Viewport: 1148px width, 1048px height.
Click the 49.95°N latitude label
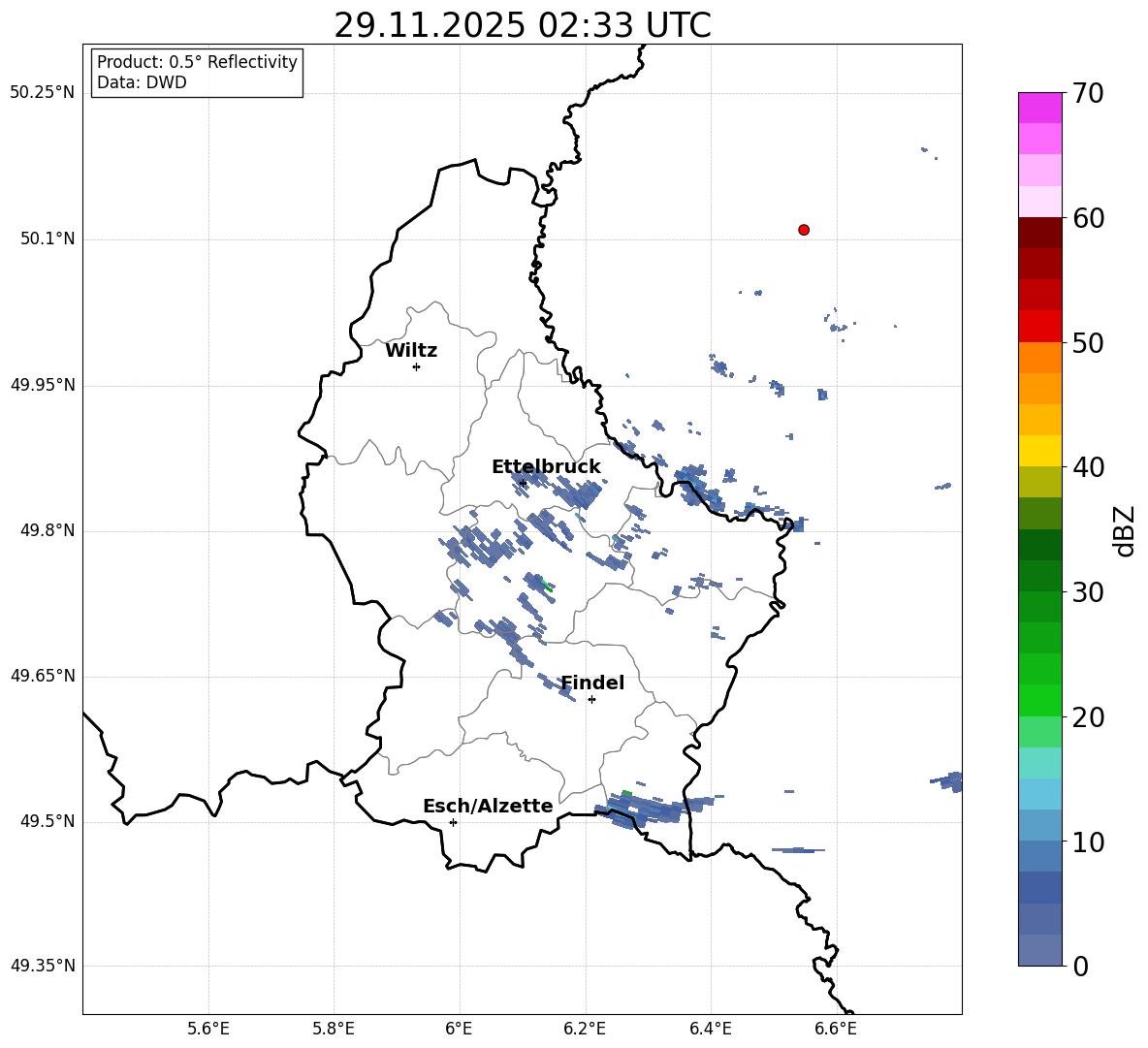click(x=43, y=385)
